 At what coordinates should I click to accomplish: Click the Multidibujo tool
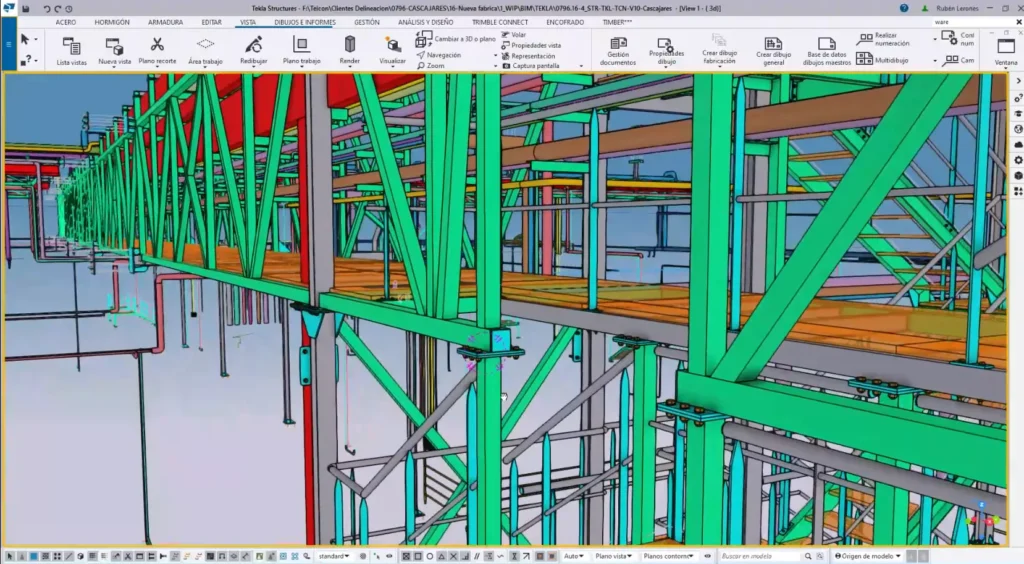click(882, 59)
